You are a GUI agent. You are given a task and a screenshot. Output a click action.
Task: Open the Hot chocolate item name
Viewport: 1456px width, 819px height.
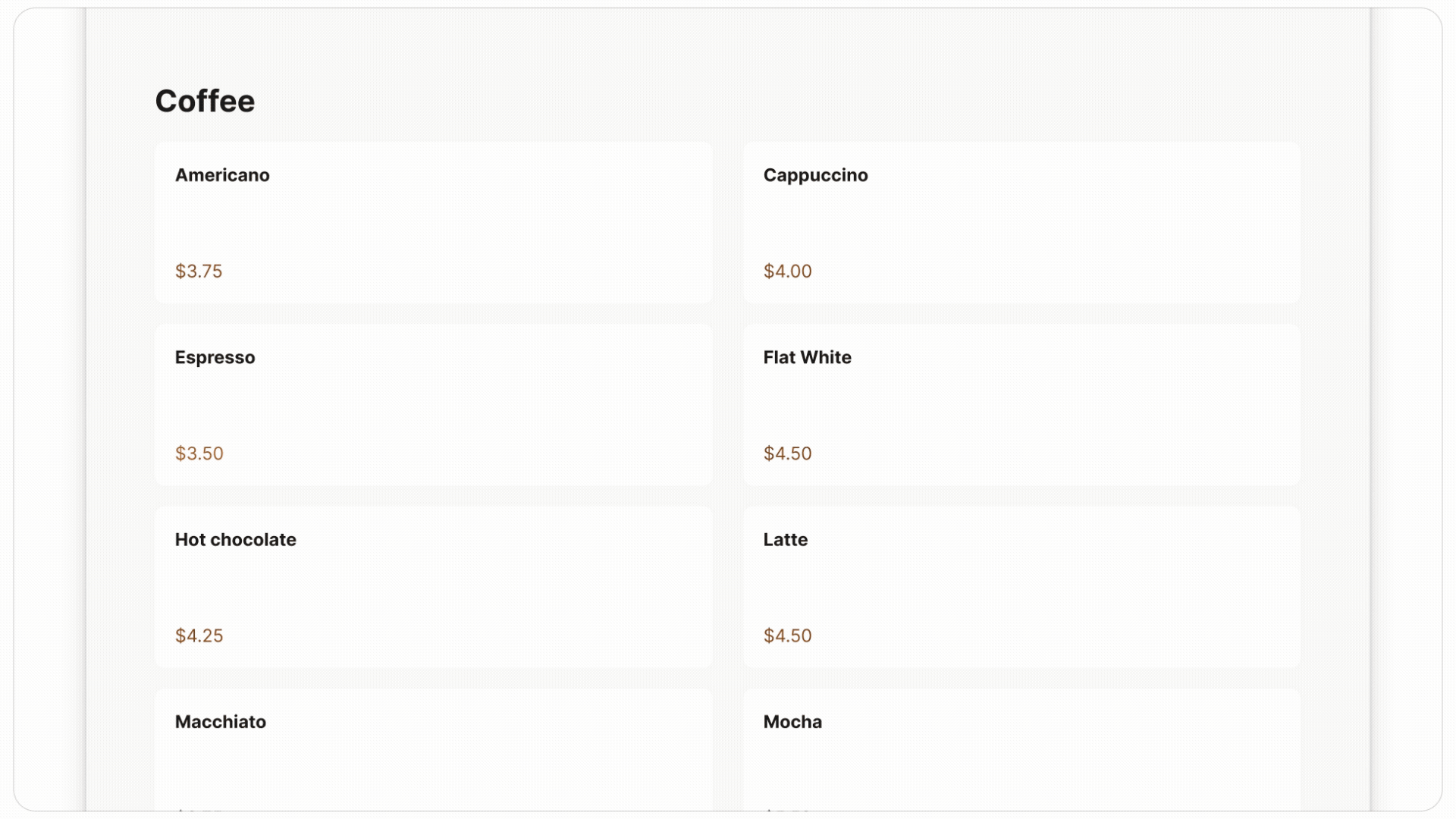coord(235,540)
